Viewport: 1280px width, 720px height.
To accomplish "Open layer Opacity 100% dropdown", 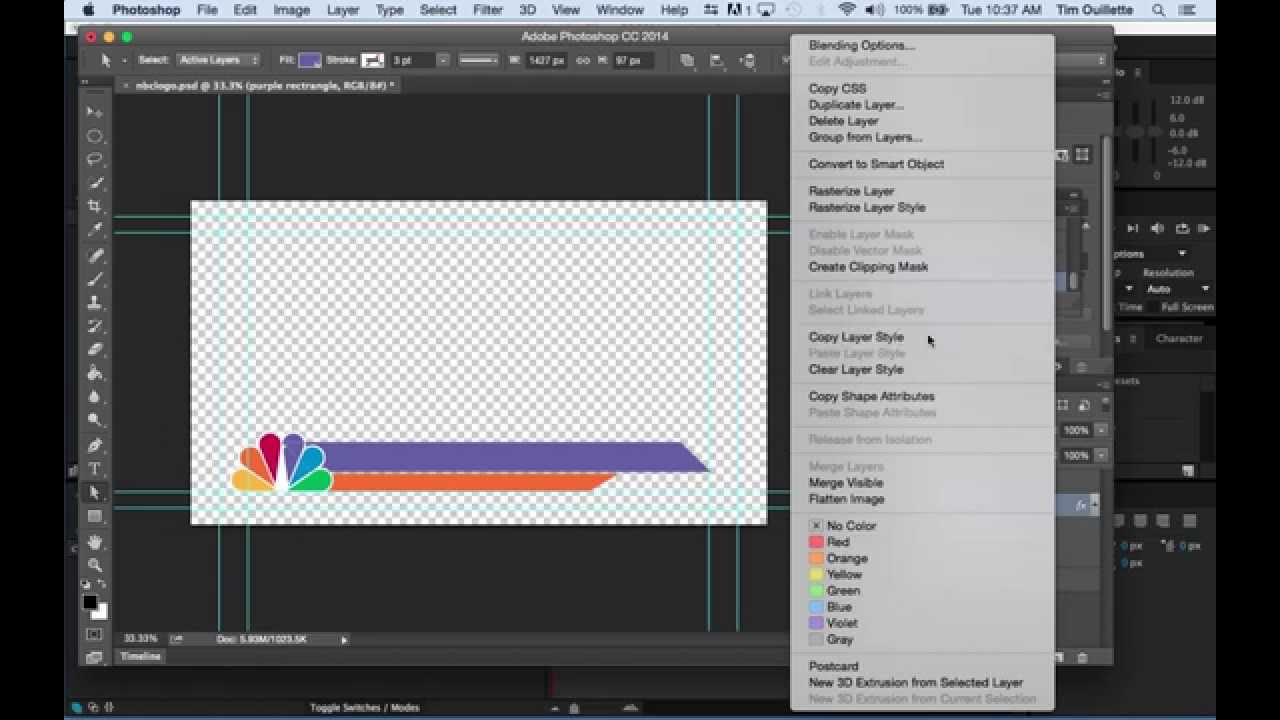I will pos(1101,430).
